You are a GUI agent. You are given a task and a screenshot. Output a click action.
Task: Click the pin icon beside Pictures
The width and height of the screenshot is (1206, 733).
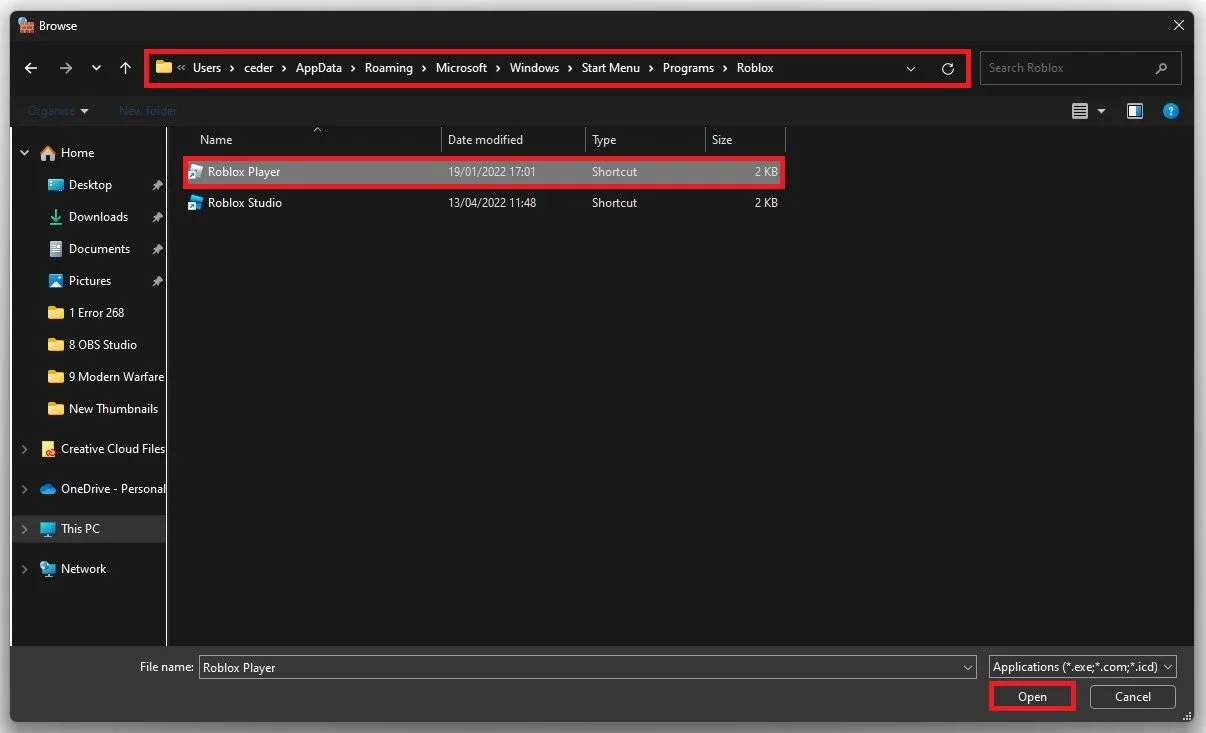[157, 281]
